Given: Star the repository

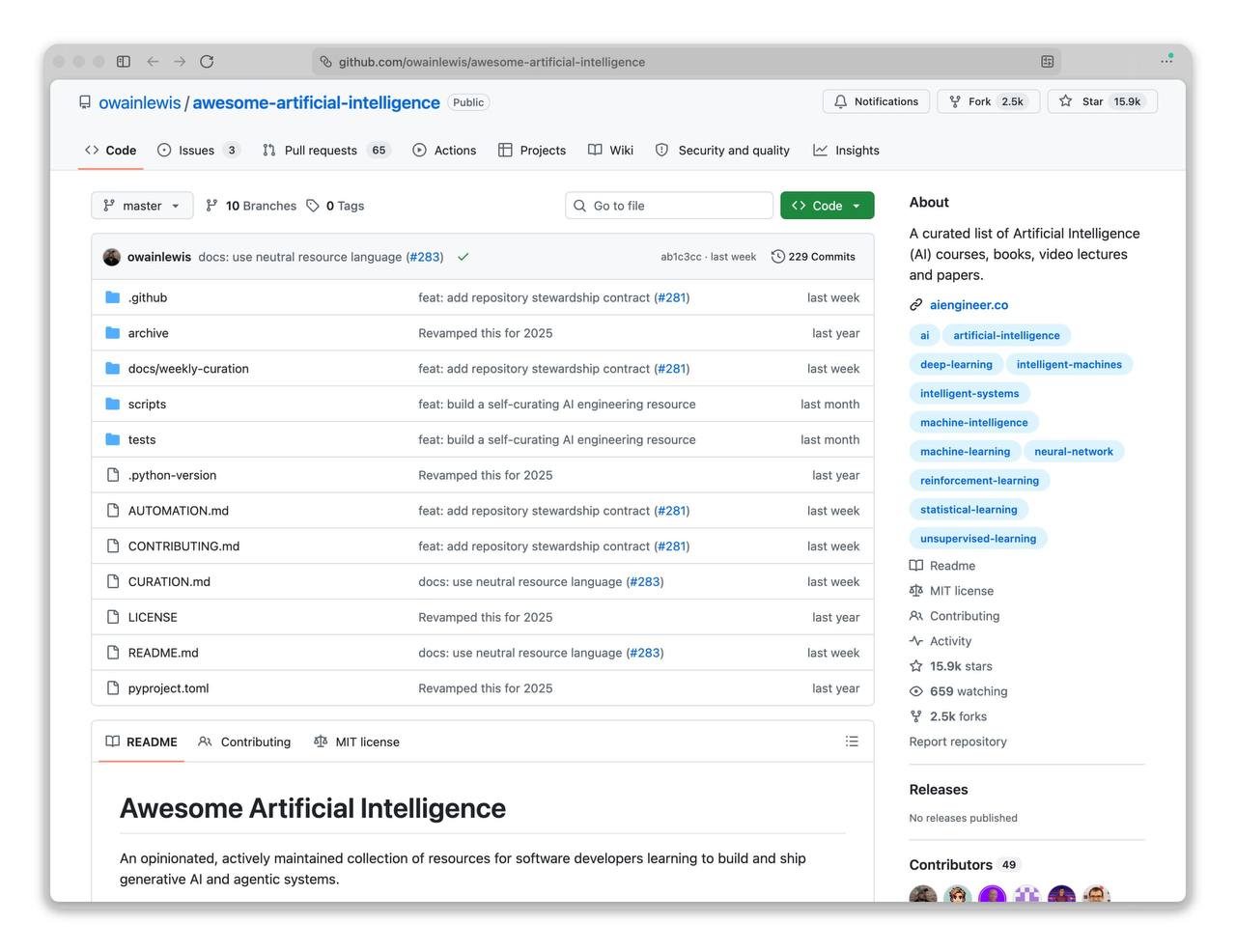Looking at the screenshot, I should 1103,101.
